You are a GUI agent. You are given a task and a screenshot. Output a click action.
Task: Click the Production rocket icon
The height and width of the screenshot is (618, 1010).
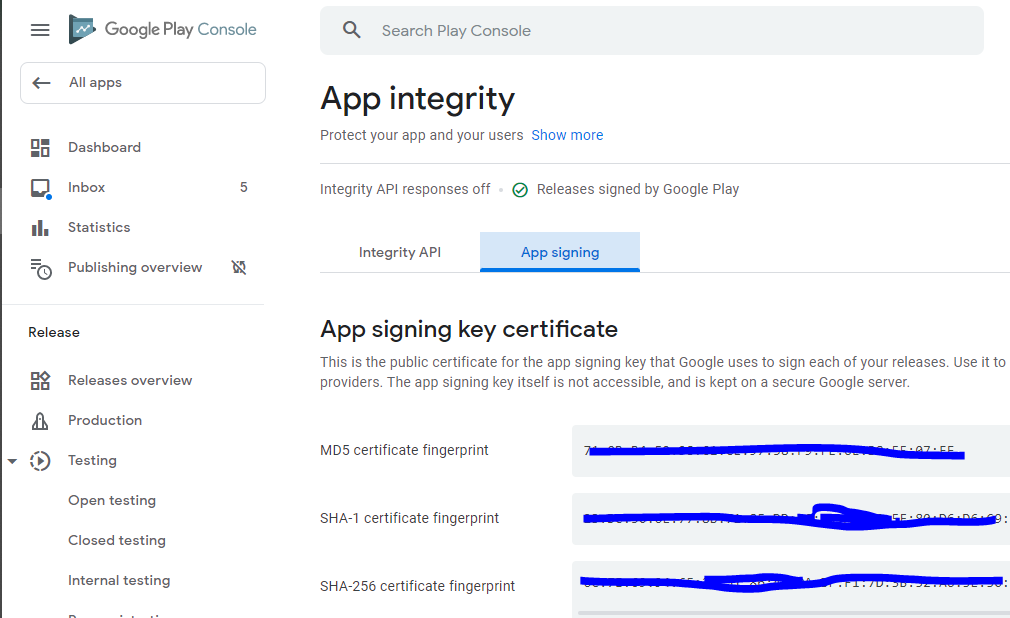pyautogui.click(x=40, y=421)
